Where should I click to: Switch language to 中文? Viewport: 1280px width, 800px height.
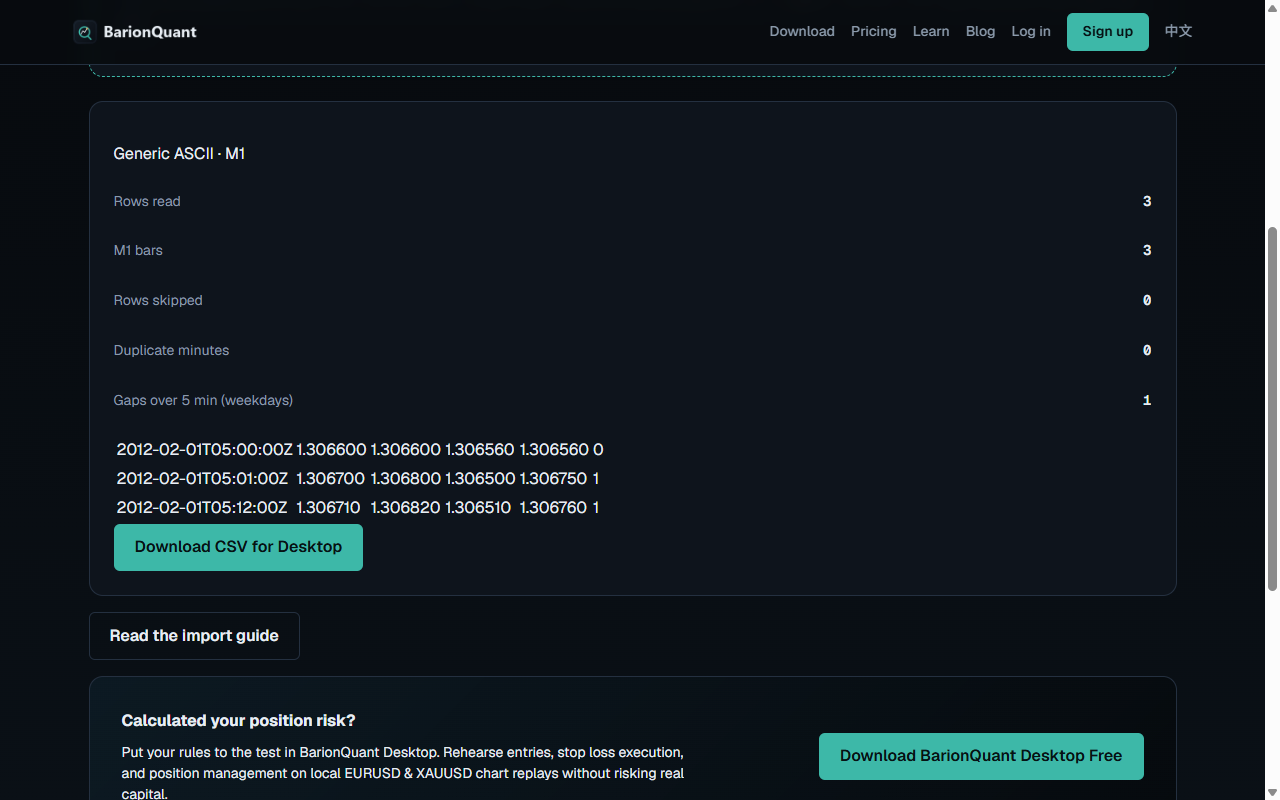tap(1179, 31)
